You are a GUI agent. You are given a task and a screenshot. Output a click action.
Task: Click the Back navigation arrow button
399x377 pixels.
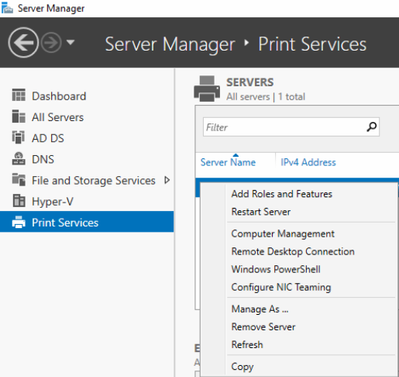23,43
